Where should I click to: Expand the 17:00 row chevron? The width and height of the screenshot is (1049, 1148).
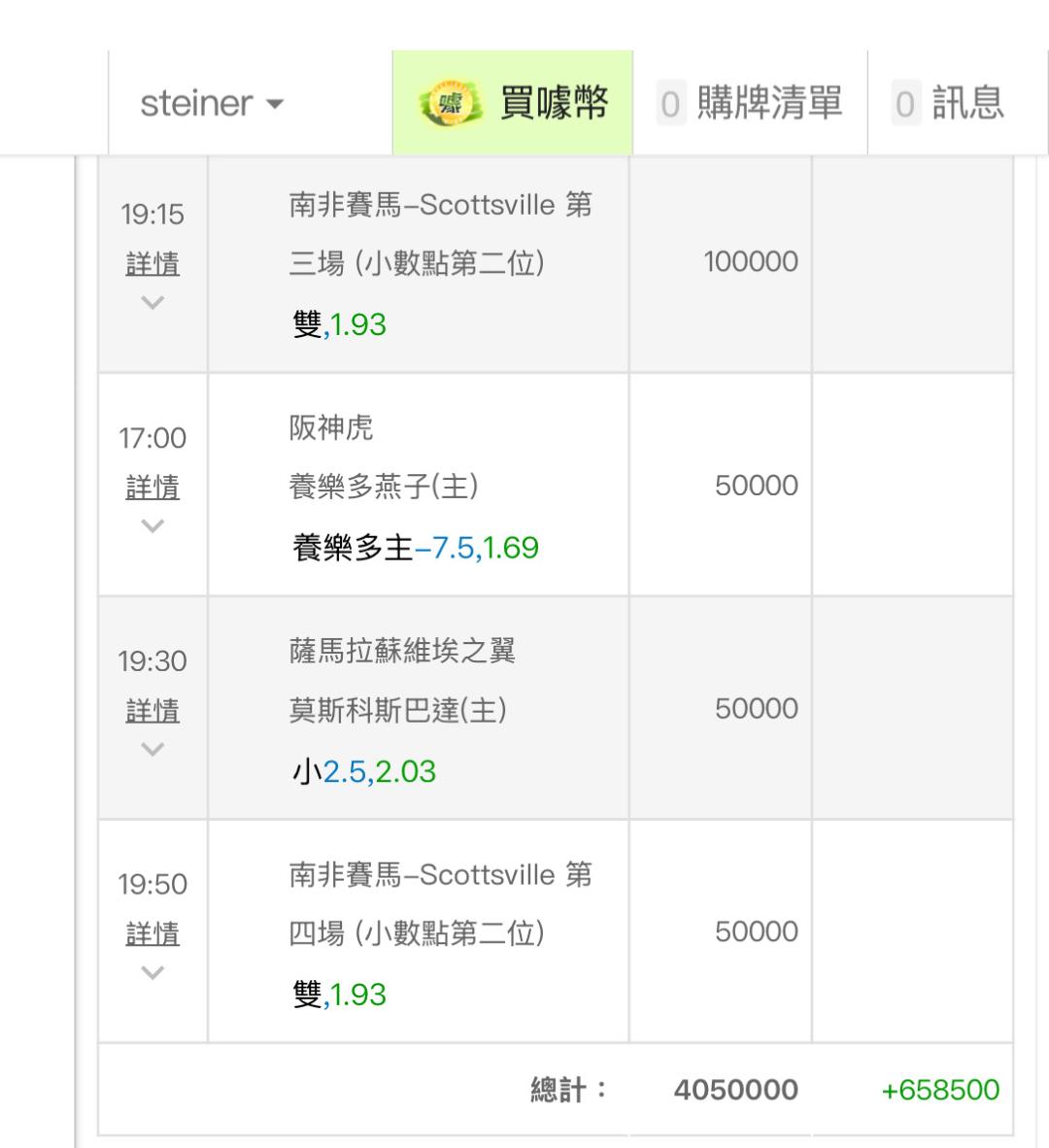[x=152, y=525]
